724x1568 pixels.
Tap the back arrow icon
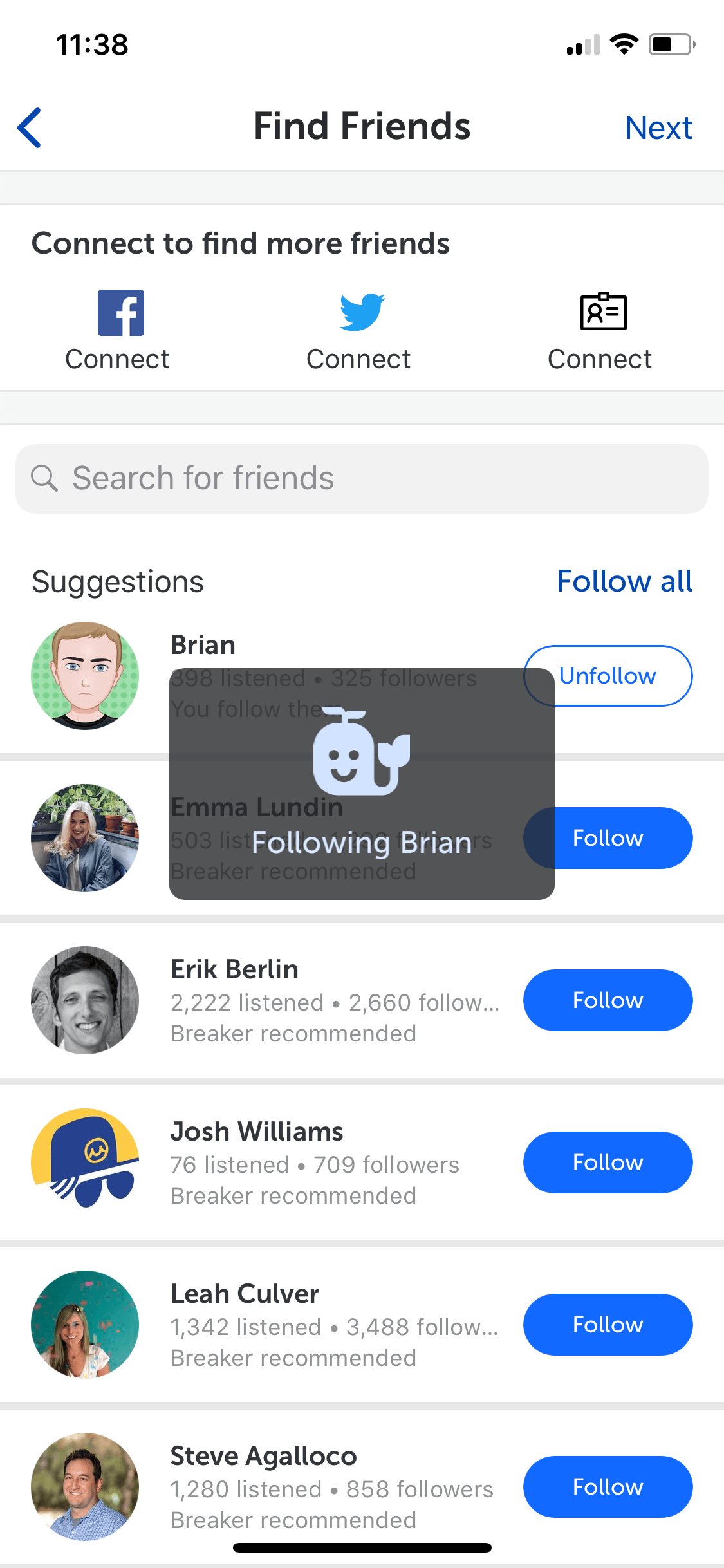point(30,127)
